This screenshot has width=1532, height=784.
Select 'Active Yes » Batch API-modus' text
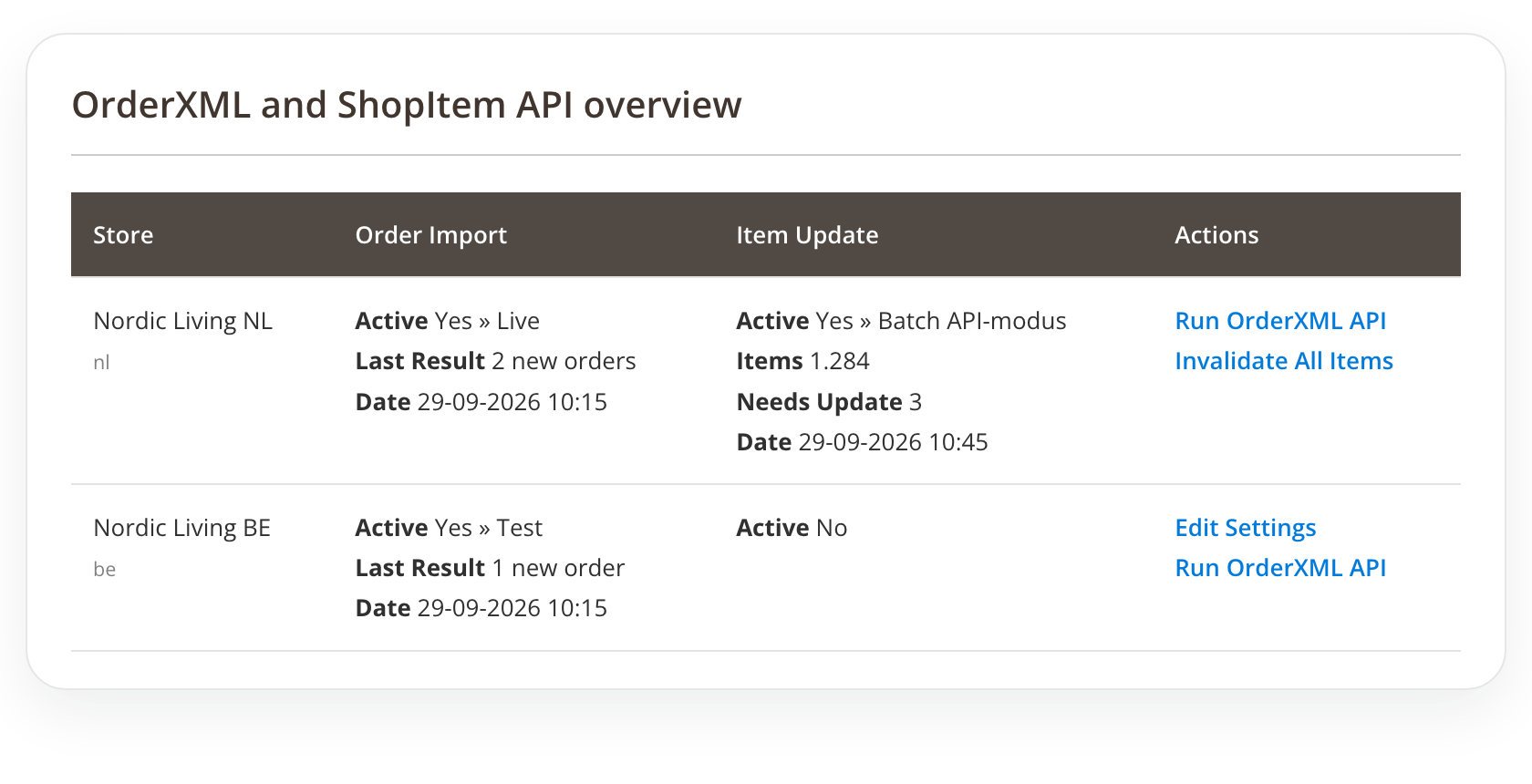click(x=901, y=321)
